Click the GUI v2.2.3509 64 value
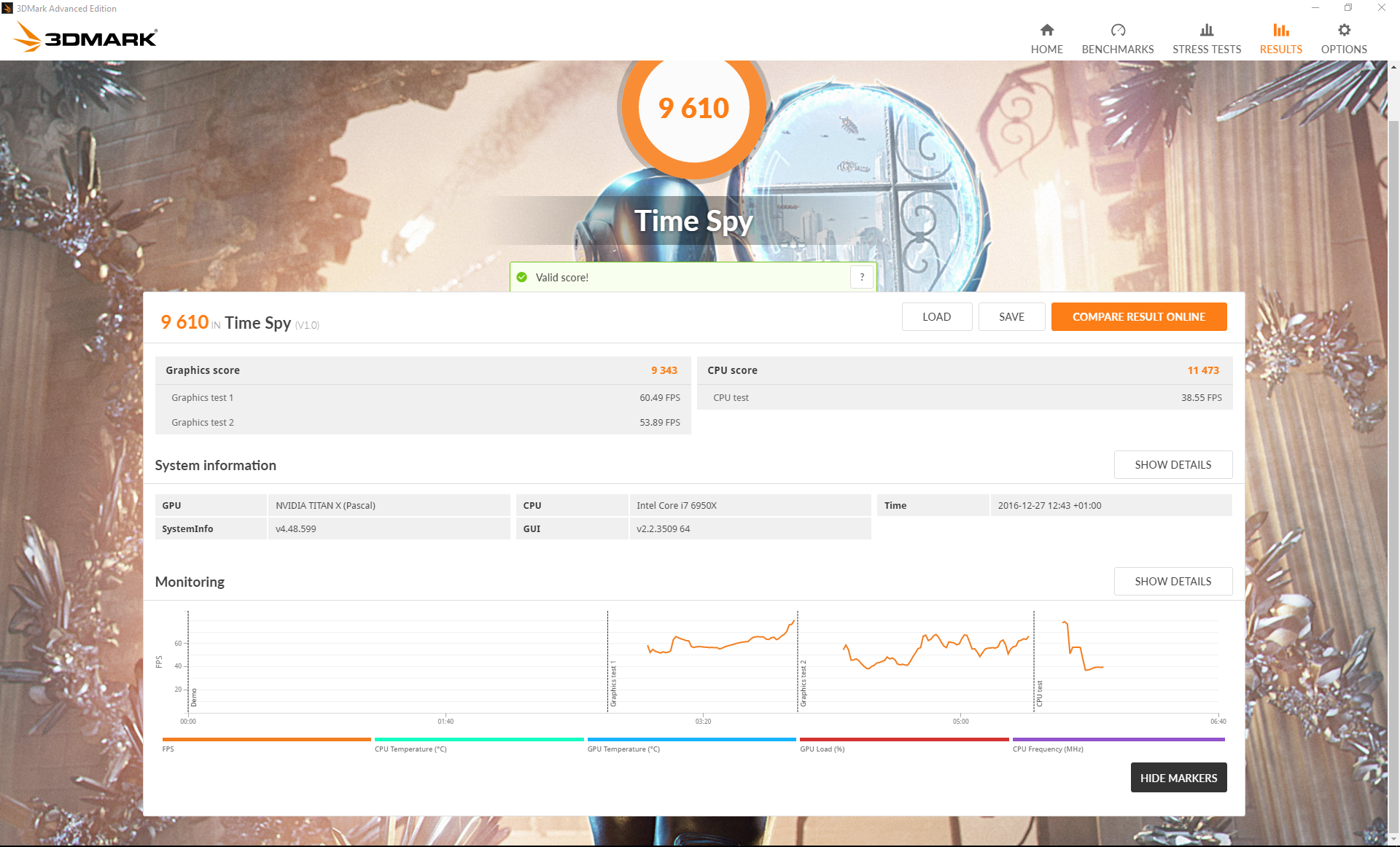This screenshot has height=847, width=1400. point(663,528)
